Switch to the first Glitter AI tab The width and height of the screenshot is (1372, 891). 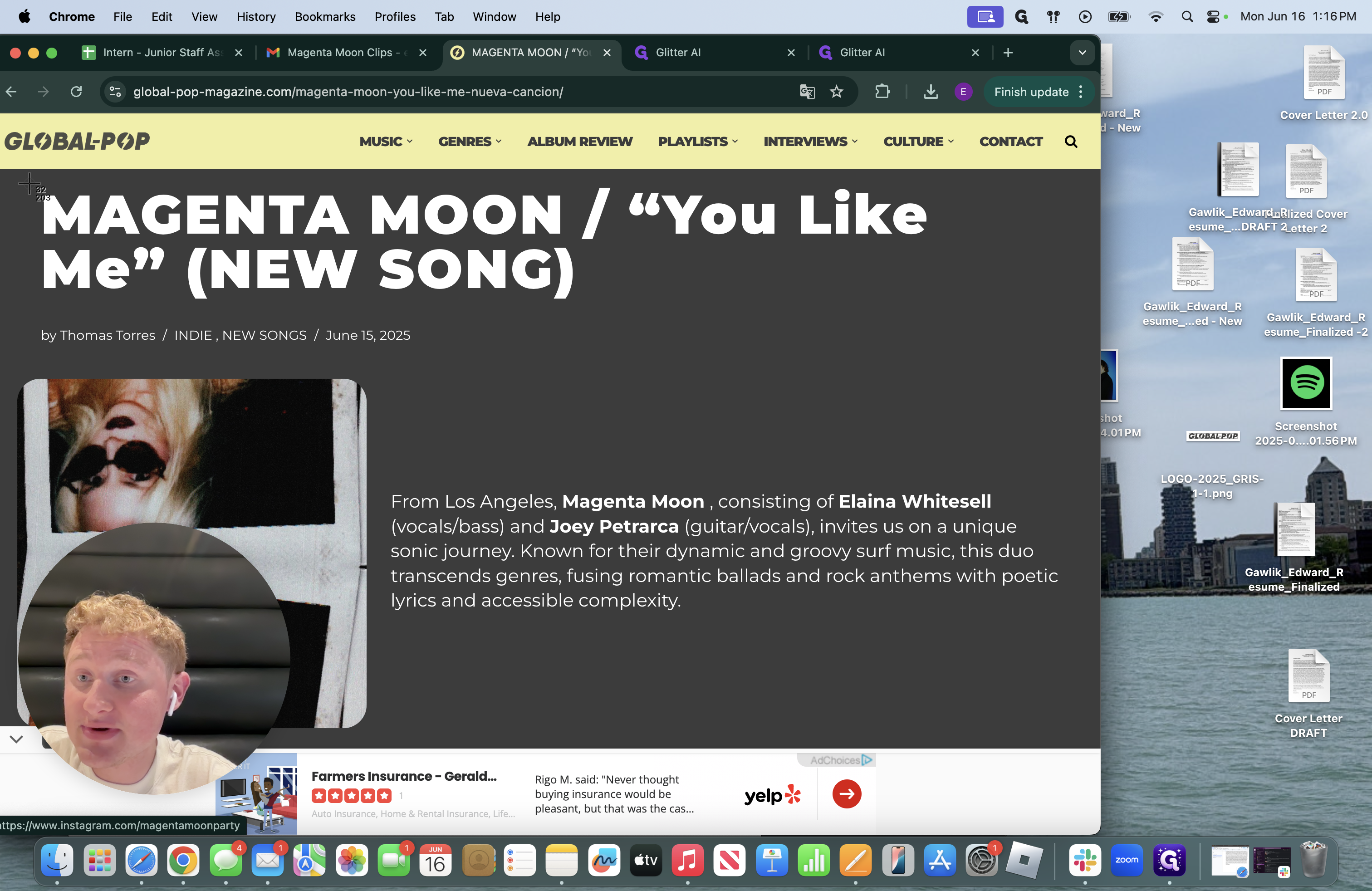714,53
